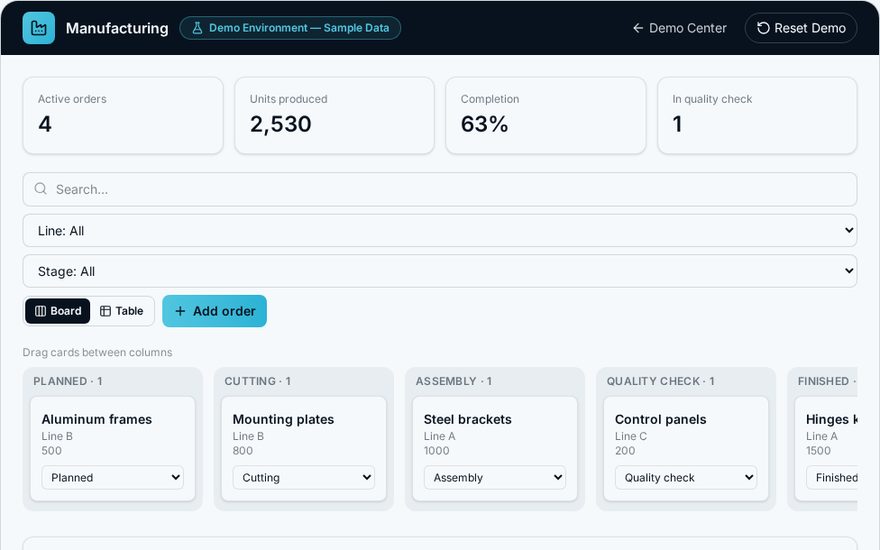
Task: Click the table grid icon
Action: 105,311
